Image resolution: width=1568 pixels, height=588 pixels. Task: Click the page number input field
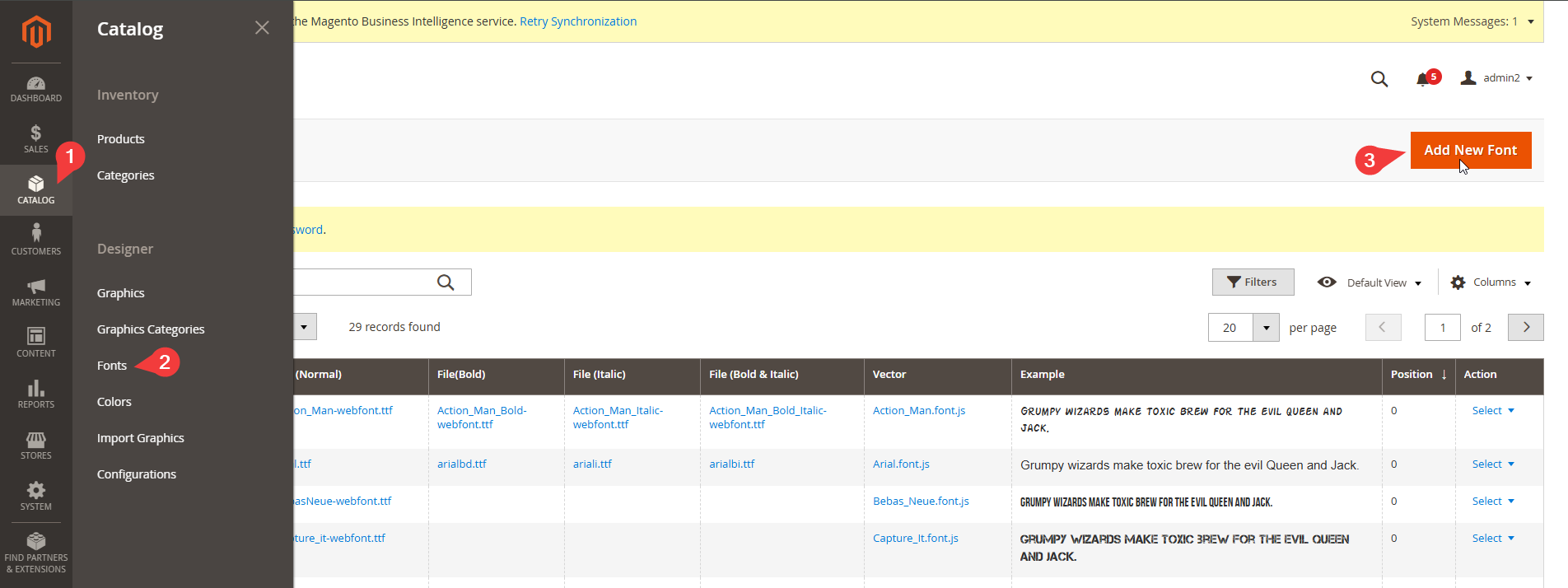1442,328
